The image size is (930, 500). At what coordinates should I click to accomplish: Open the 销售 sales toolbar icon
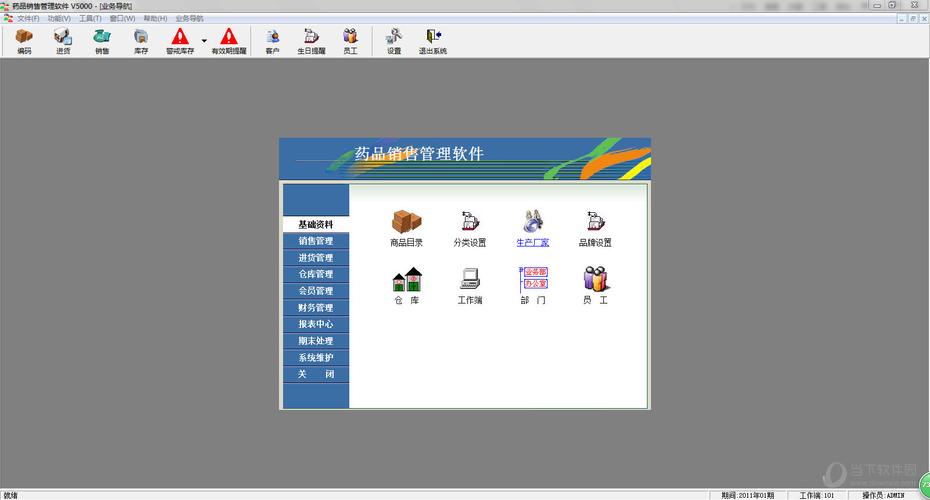coord(102,42)
